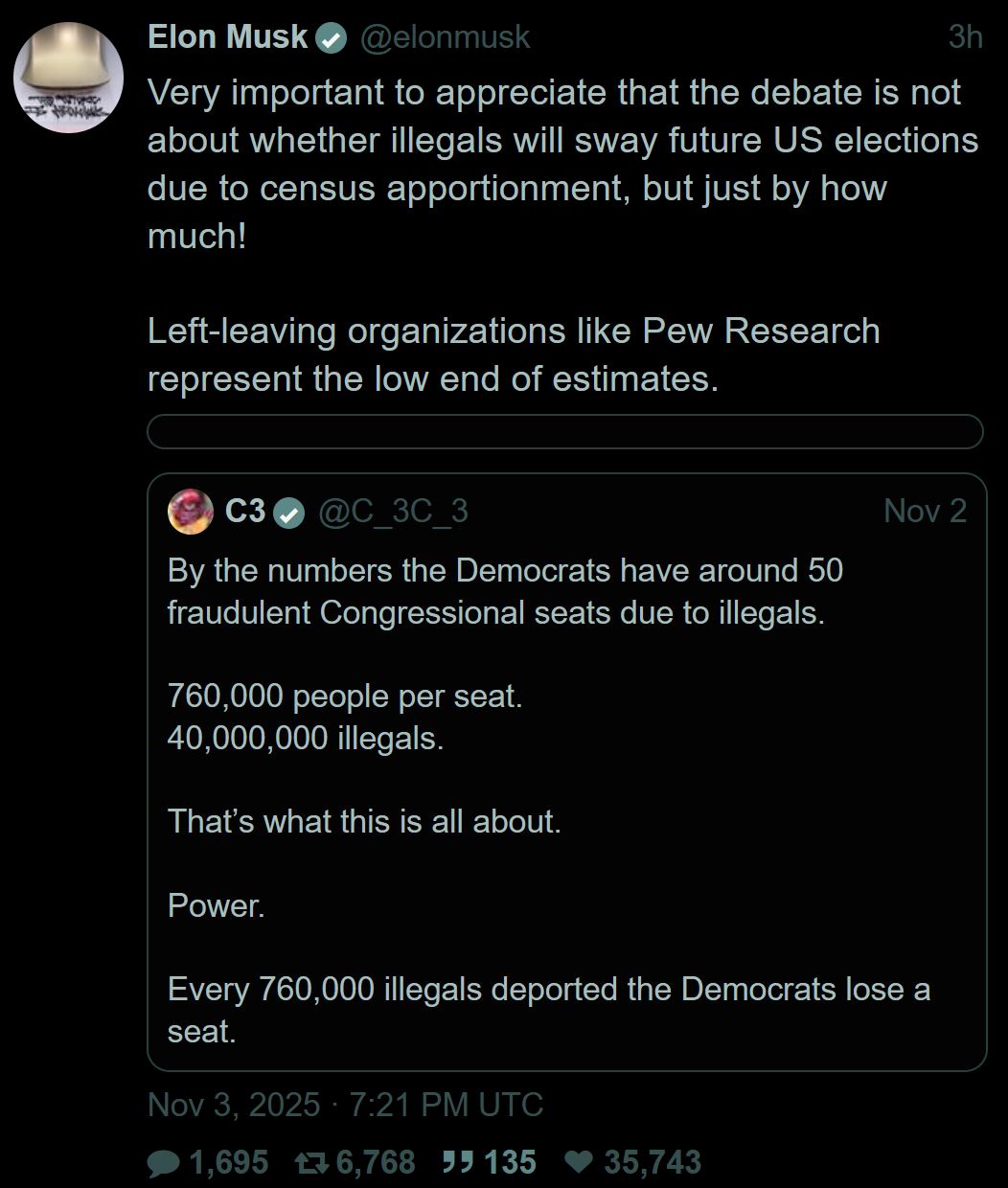Open the C3 display name
The height and width of the screenshot is (1188, 1008).
pyautogui.click(x=244, y=512)
